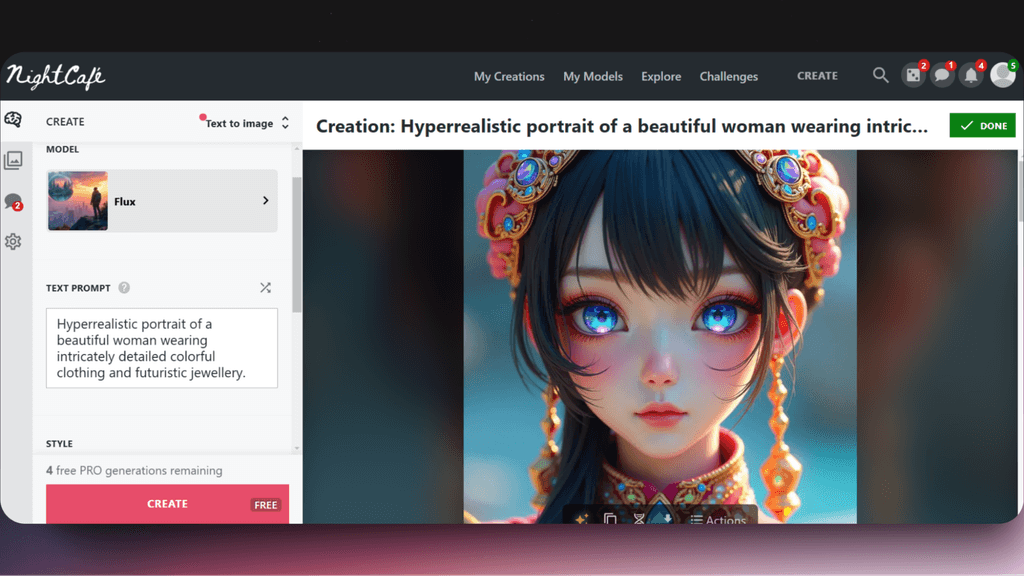This screenshot has width=1024, height=576.
Task: Open the gallery icon in the left sidebar
Action: (13, 161)
